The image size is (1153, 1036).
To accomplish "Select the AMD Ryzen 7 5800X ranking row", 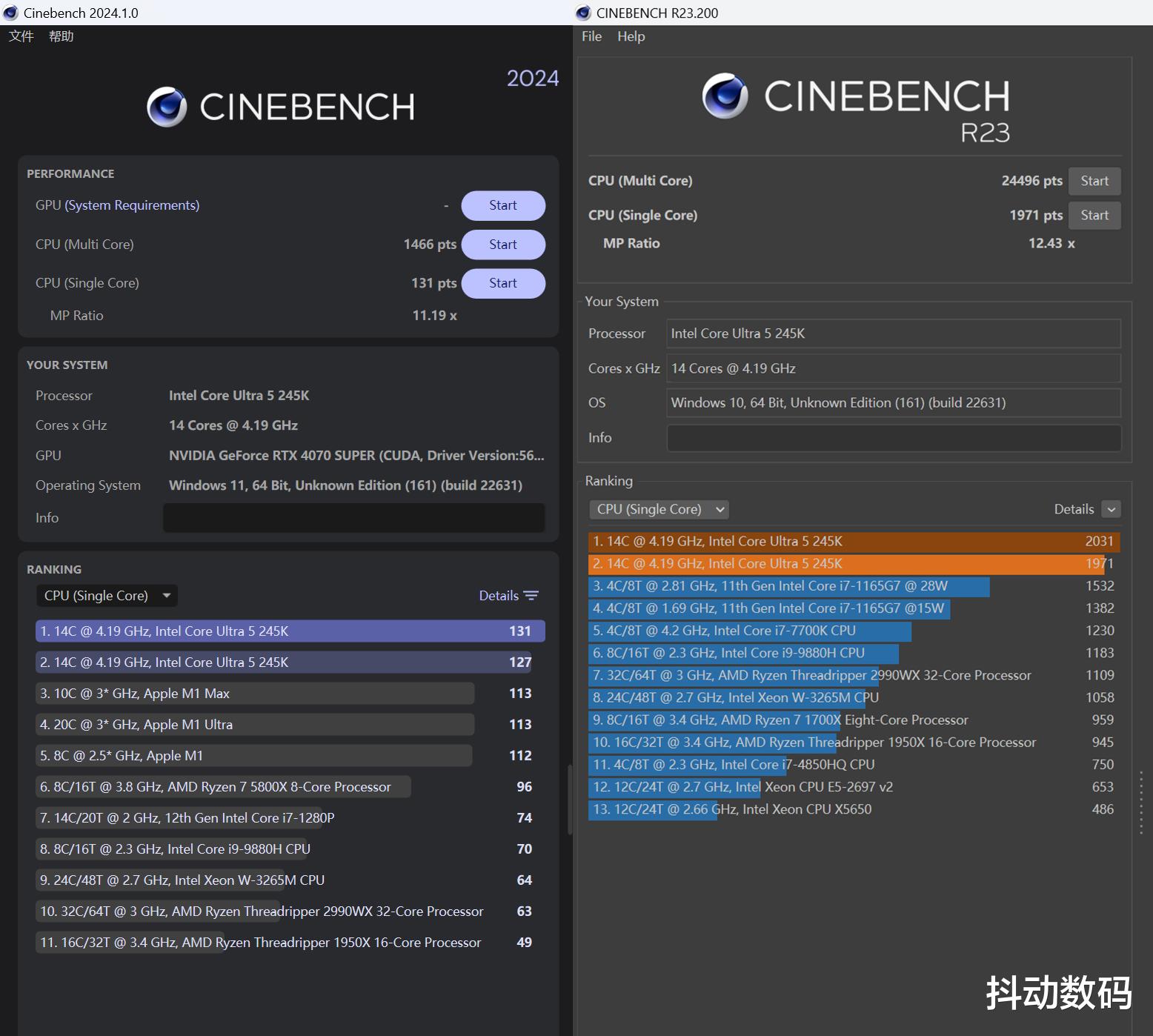I will tap(290, 787).
